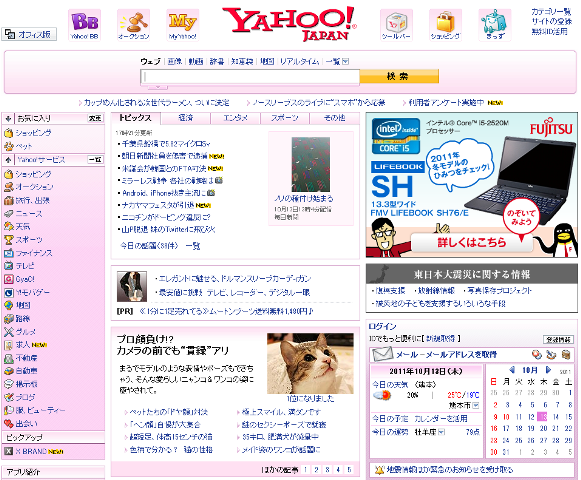Click the earthquake alert bell icon
Viewport: 581px width, 480px height.
tap(379, 470)
